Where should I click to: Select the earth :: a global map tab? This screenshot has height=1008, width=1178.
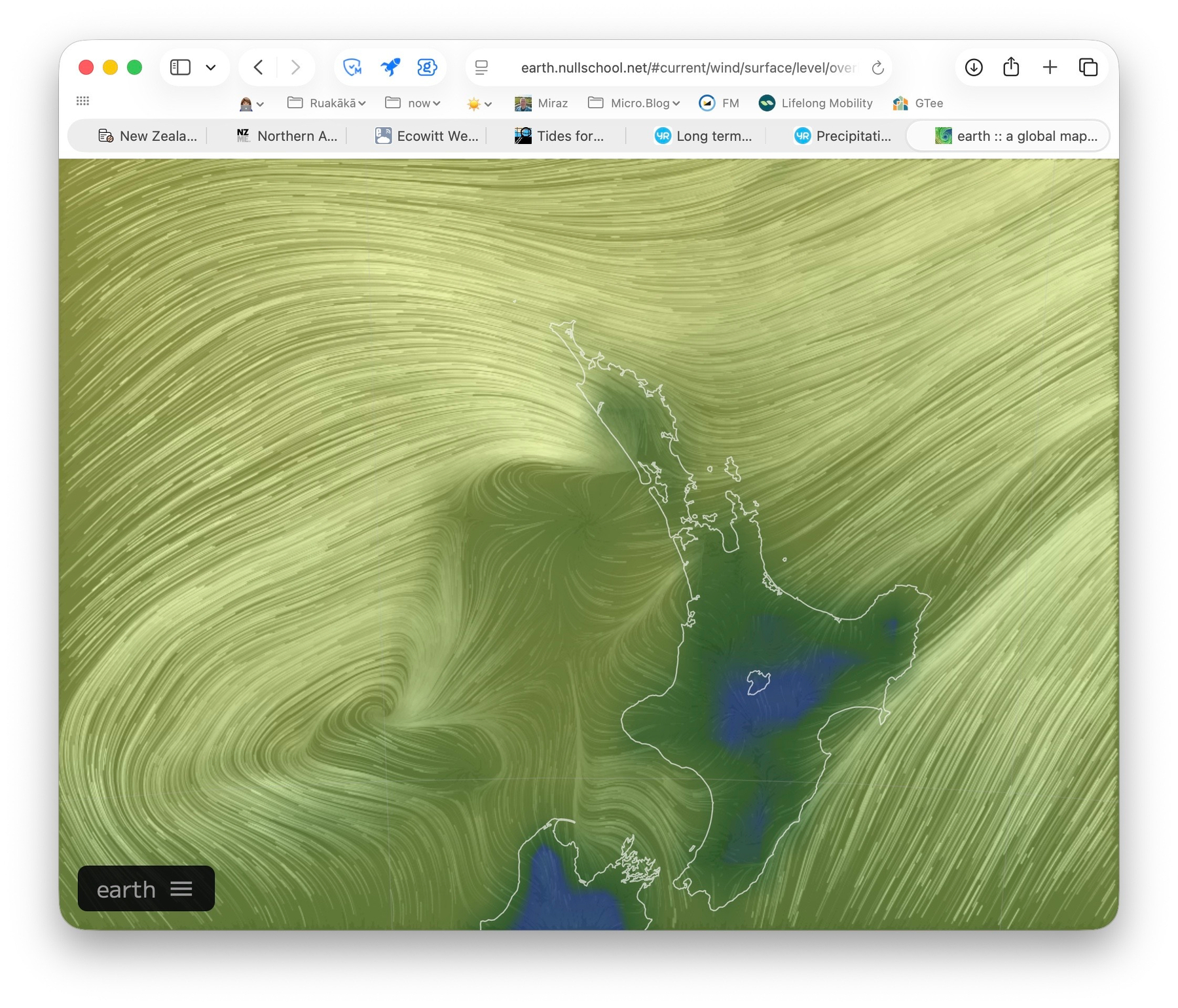[x=1009, y=136]
